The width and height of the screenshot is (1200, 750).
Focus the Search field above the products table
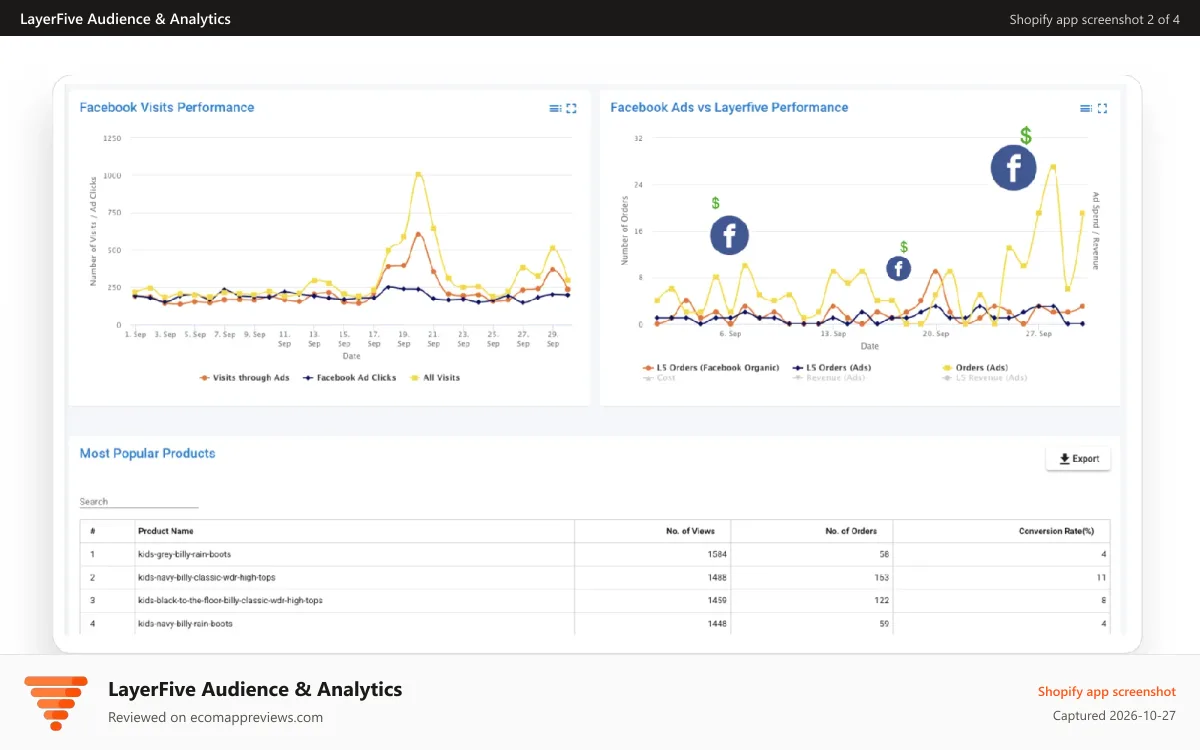tap(139, 502)
